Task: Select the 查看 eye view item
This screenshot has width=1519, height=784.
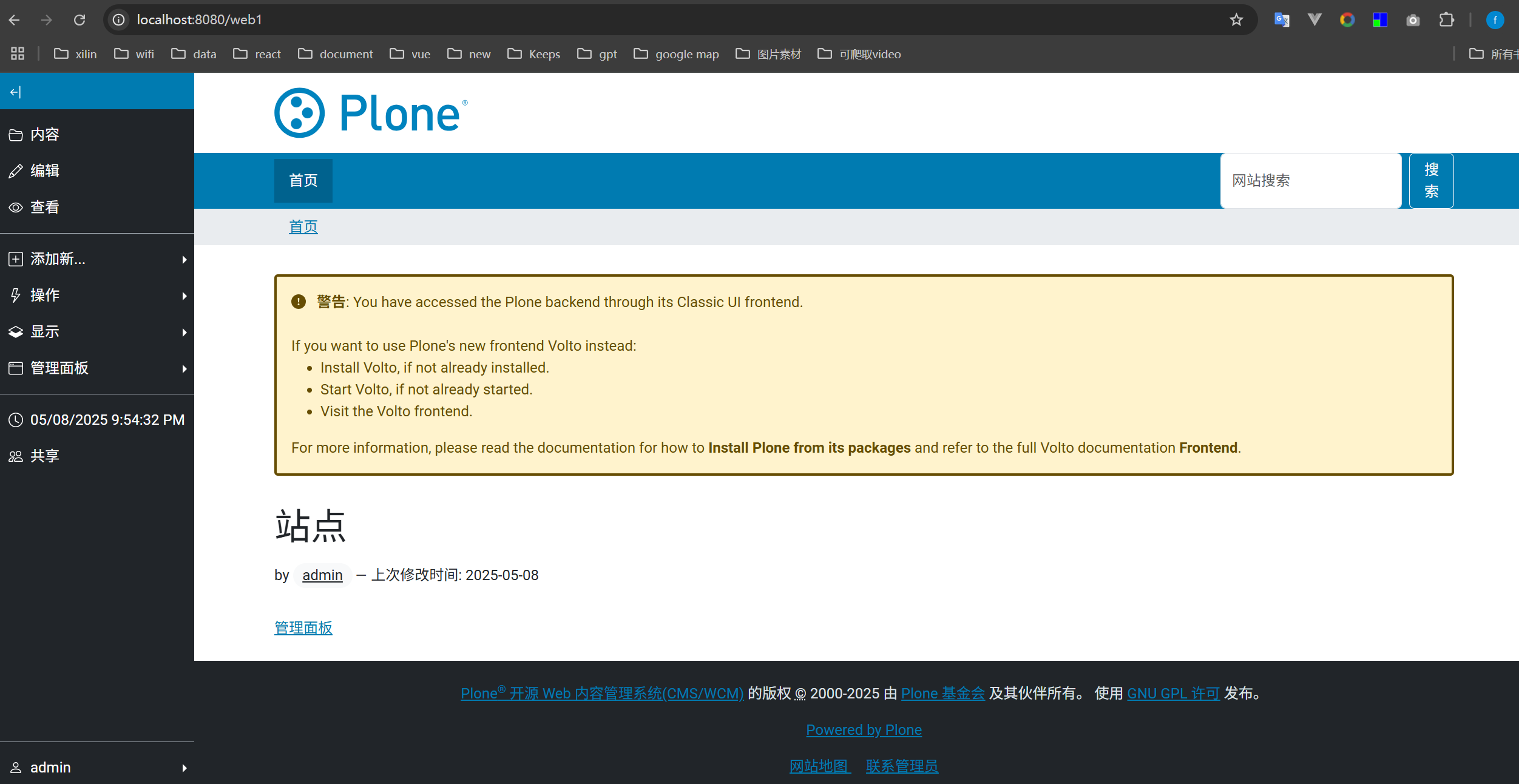Action: 44,208
